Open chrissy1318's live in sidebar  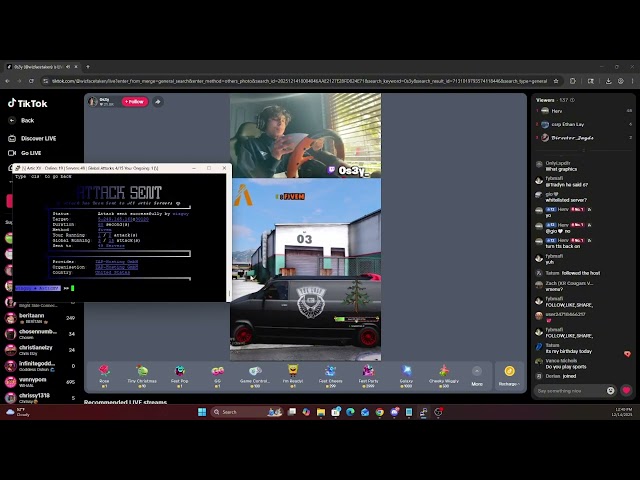(40, 397)
